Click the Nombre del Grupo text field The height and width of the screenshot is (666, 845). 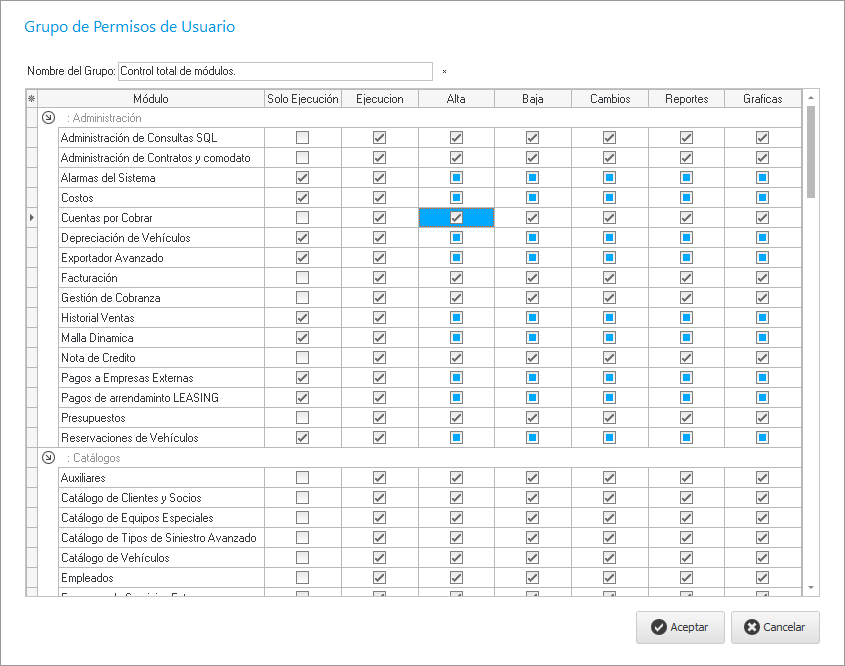click(275, 71)
